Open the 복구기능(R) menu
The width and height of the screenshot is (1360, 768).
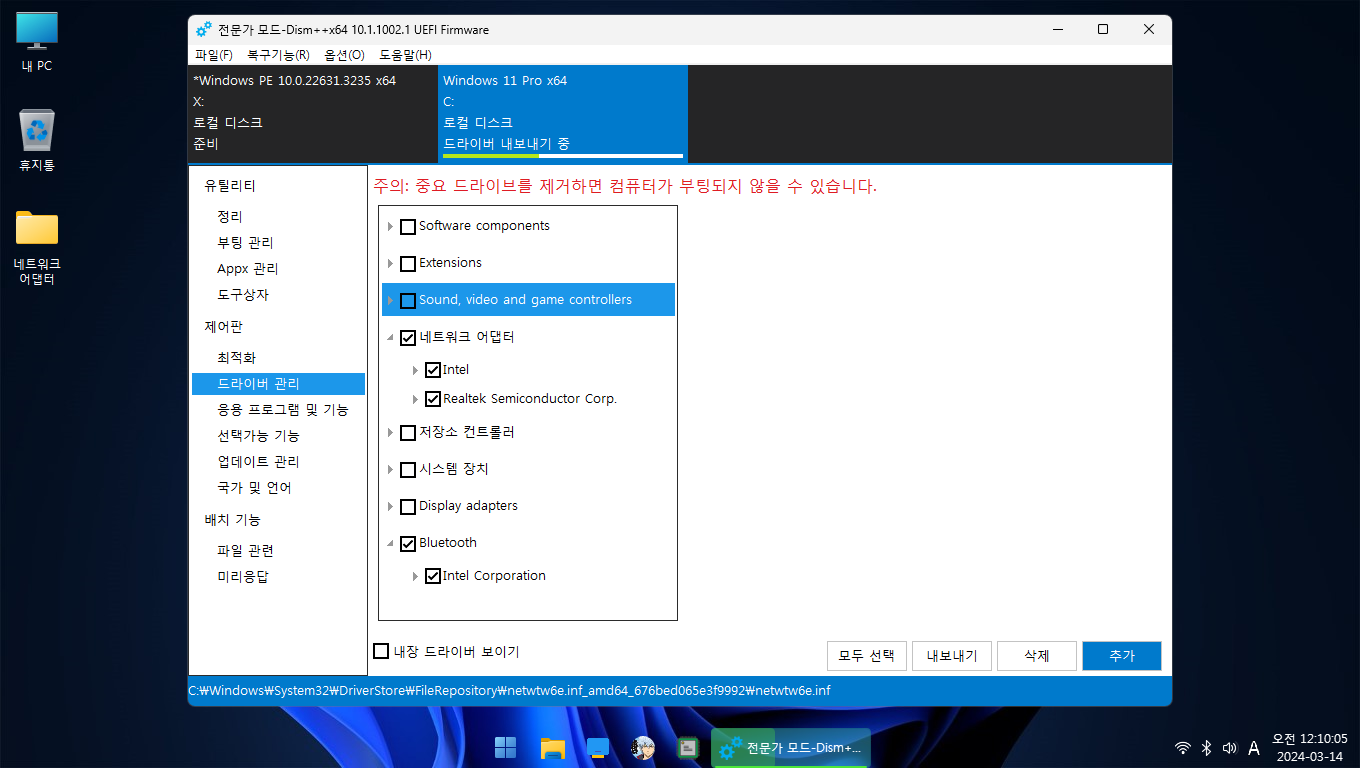click(x=278, y=55)
